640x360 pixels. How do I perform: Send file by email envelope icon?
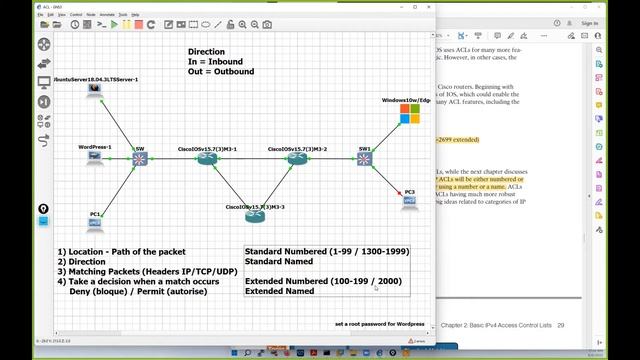click(584, 36)
